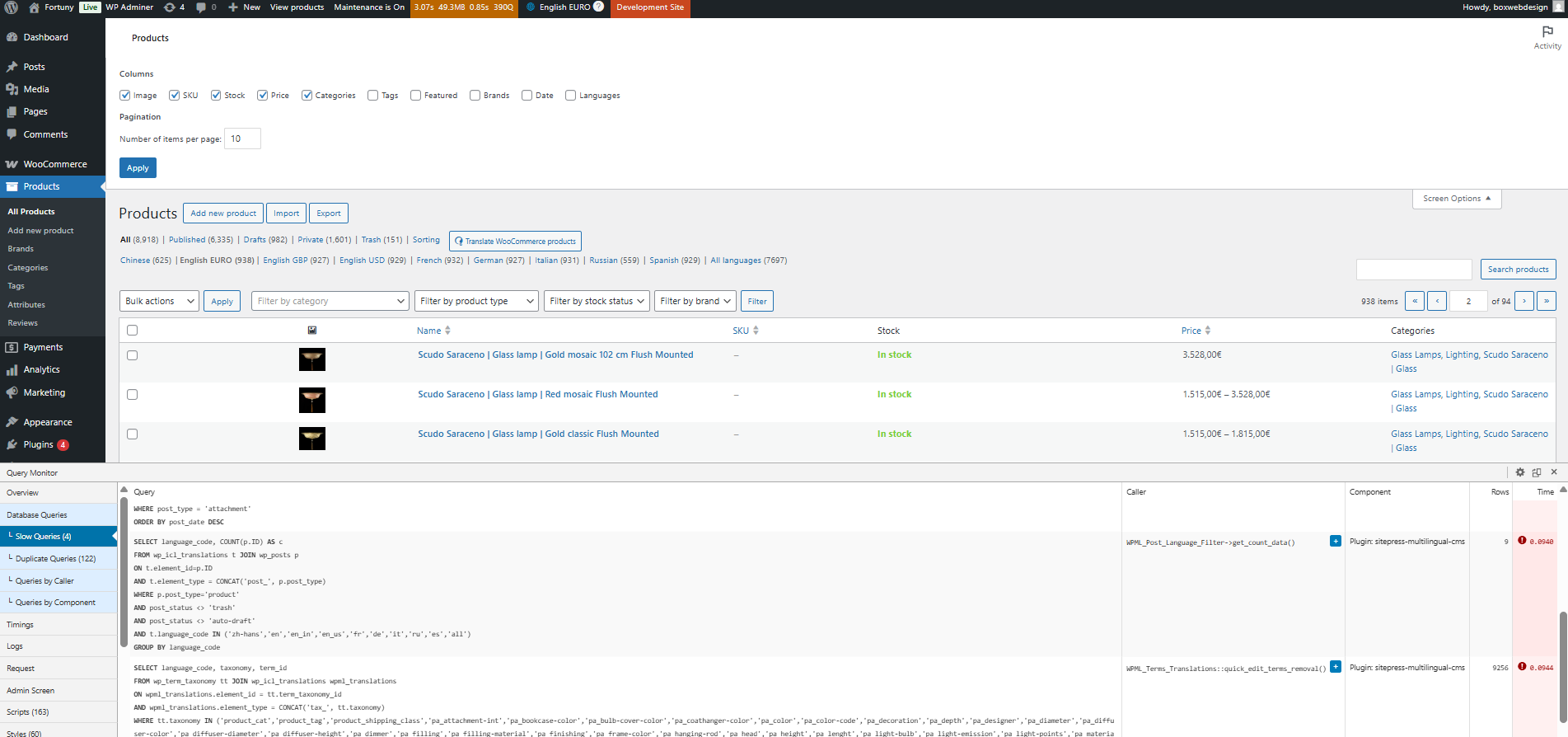Viewport: 1568px width, 737px height.
Task: Sort products by the image column icon
Action: coord(312,331)
